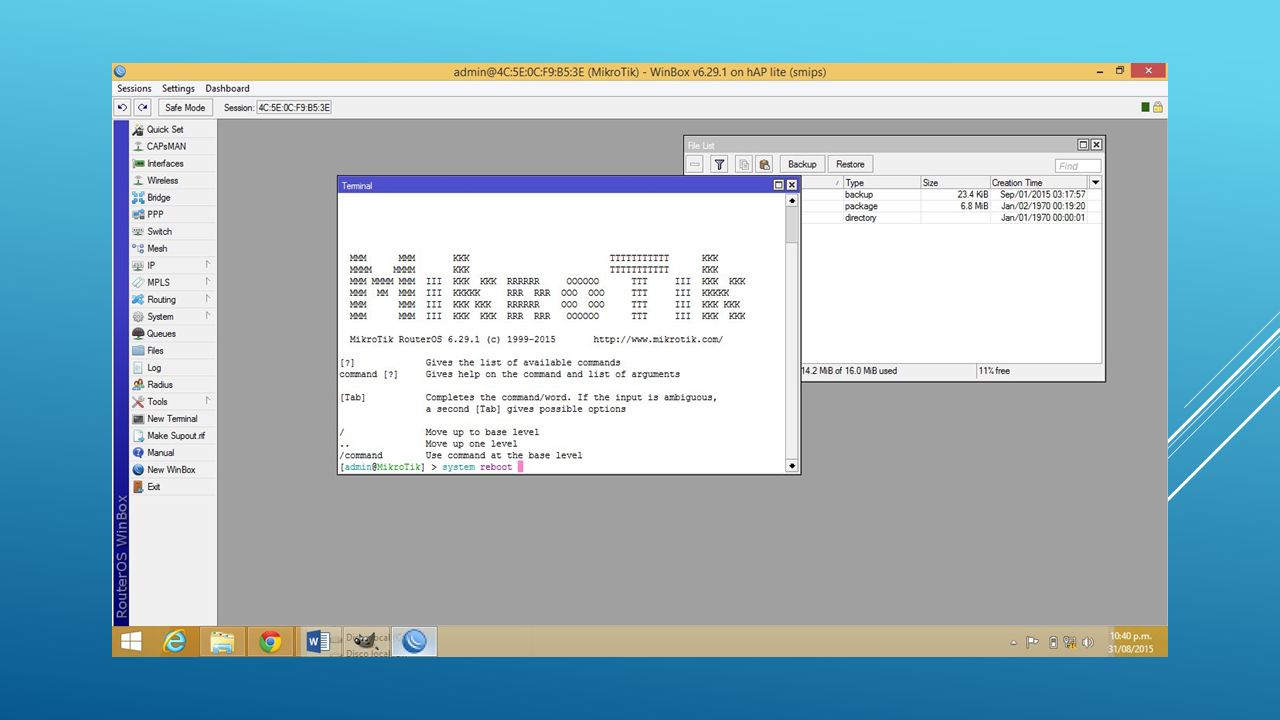Select the package file row

click(944, 206)
